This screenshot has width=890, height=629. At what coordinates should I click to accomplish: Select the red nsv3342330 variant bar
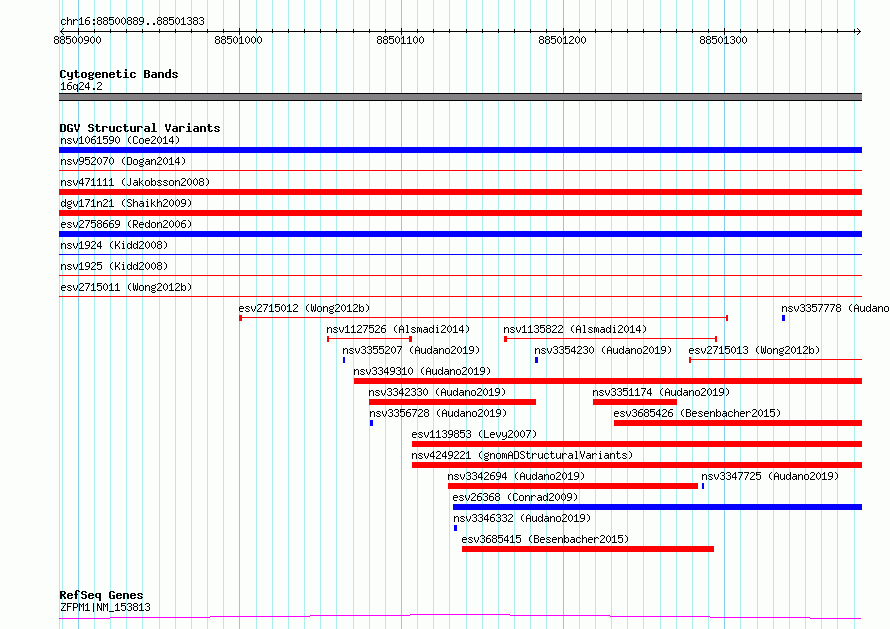[452, 402]
